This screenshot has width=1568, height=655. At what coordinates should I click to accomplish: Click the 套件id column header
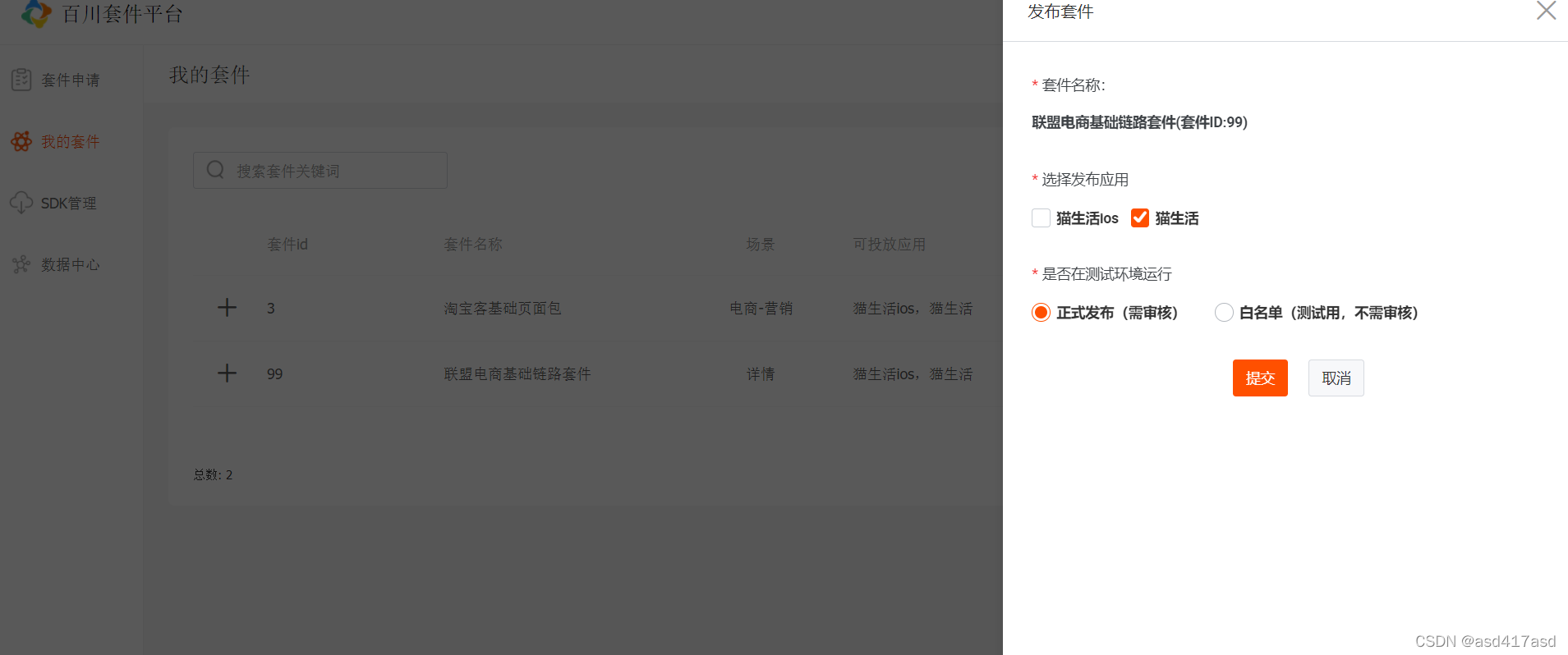287,244
